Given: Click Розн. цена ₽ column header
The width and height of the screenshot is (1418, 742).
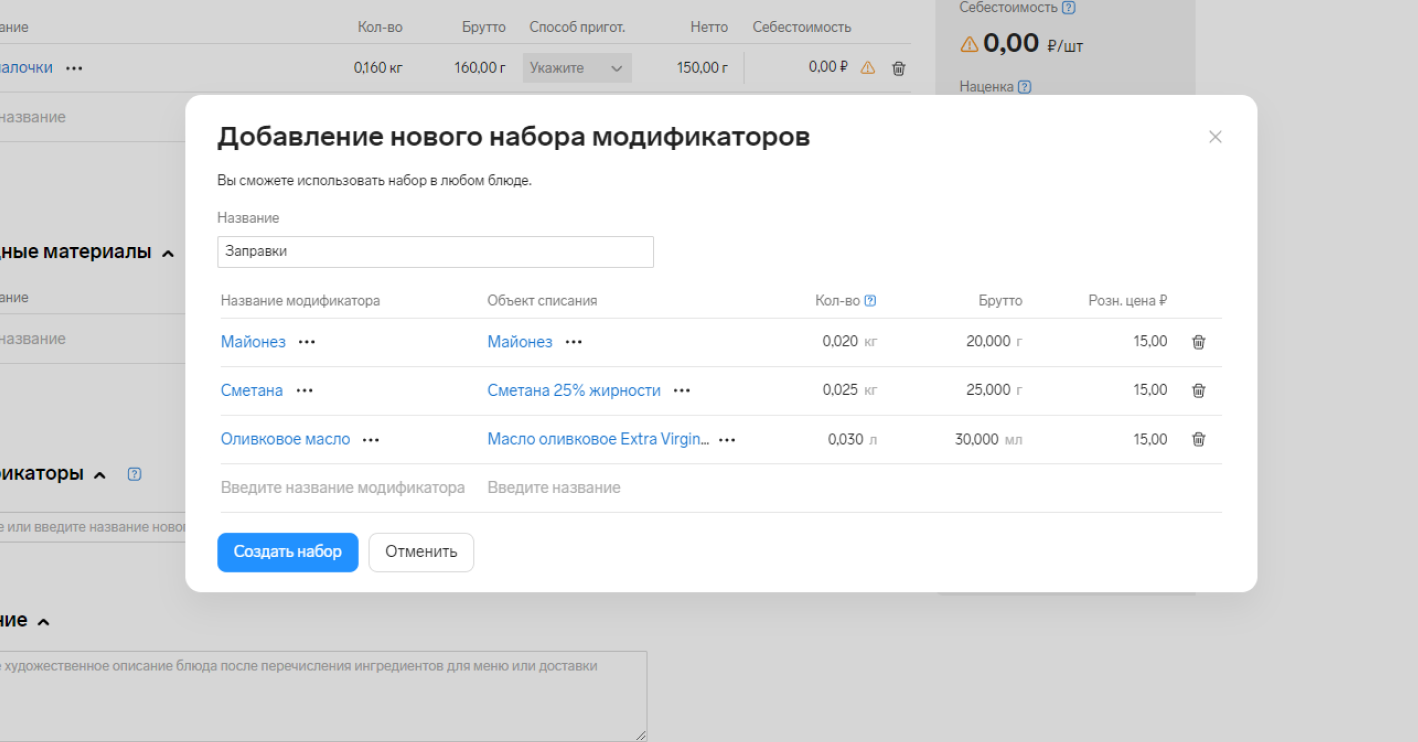Looking at the screenshot, I should [1128, 301].
